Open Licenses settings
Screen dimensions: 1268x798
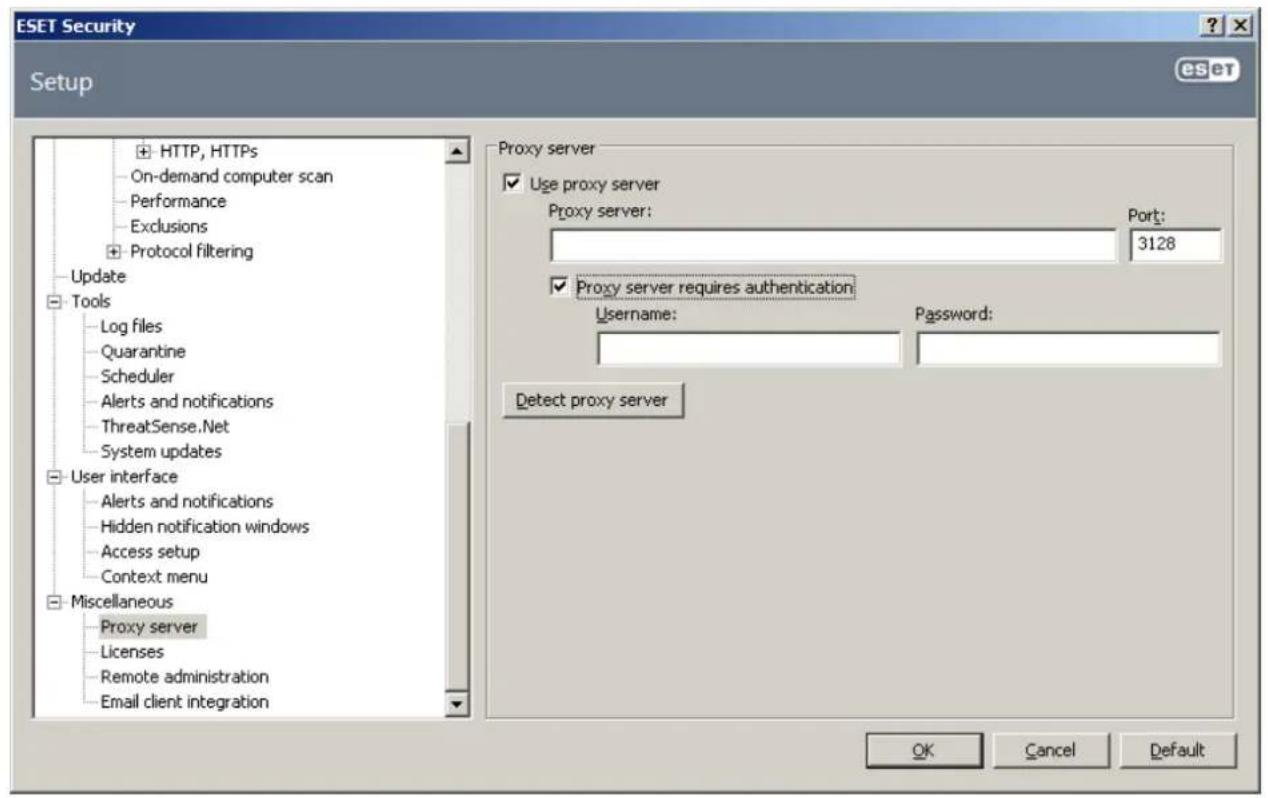(132, 652)
